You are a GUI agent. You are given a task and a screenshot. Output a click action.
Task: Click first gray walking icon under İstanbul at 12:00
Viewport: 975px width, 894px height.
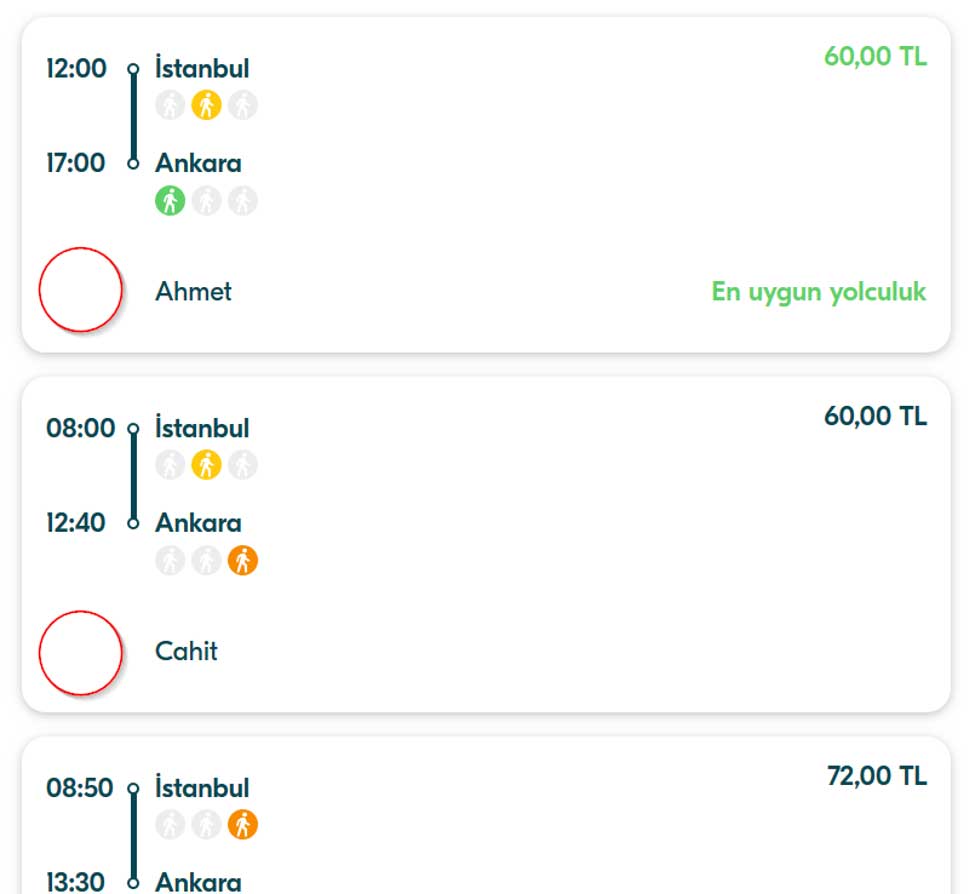coord(171,105)
